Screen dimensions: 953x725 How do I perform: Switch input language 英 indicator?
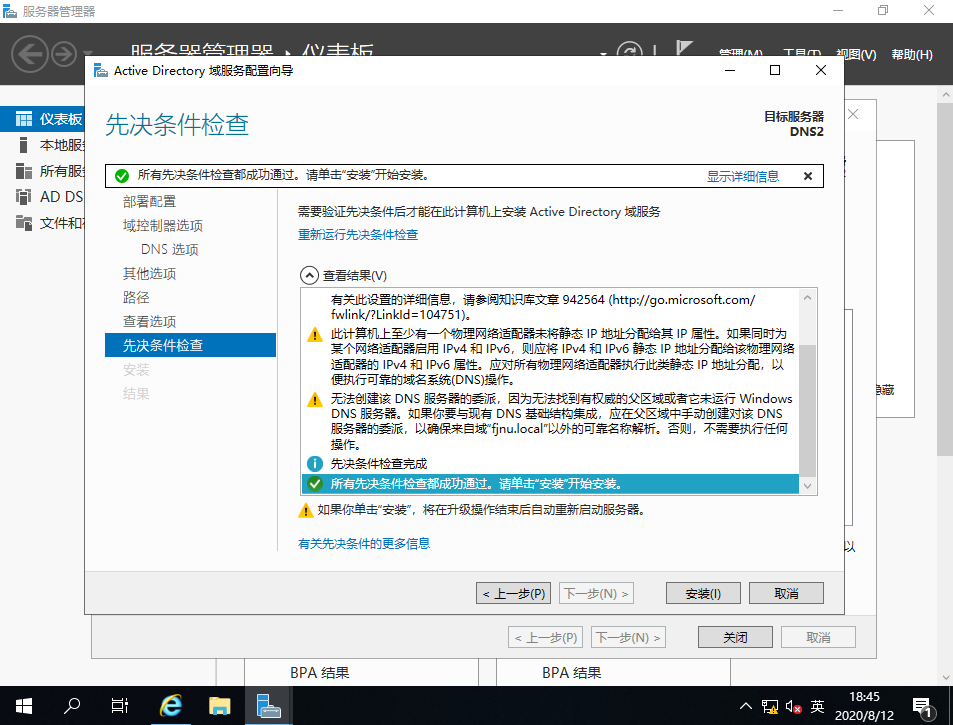817,706
